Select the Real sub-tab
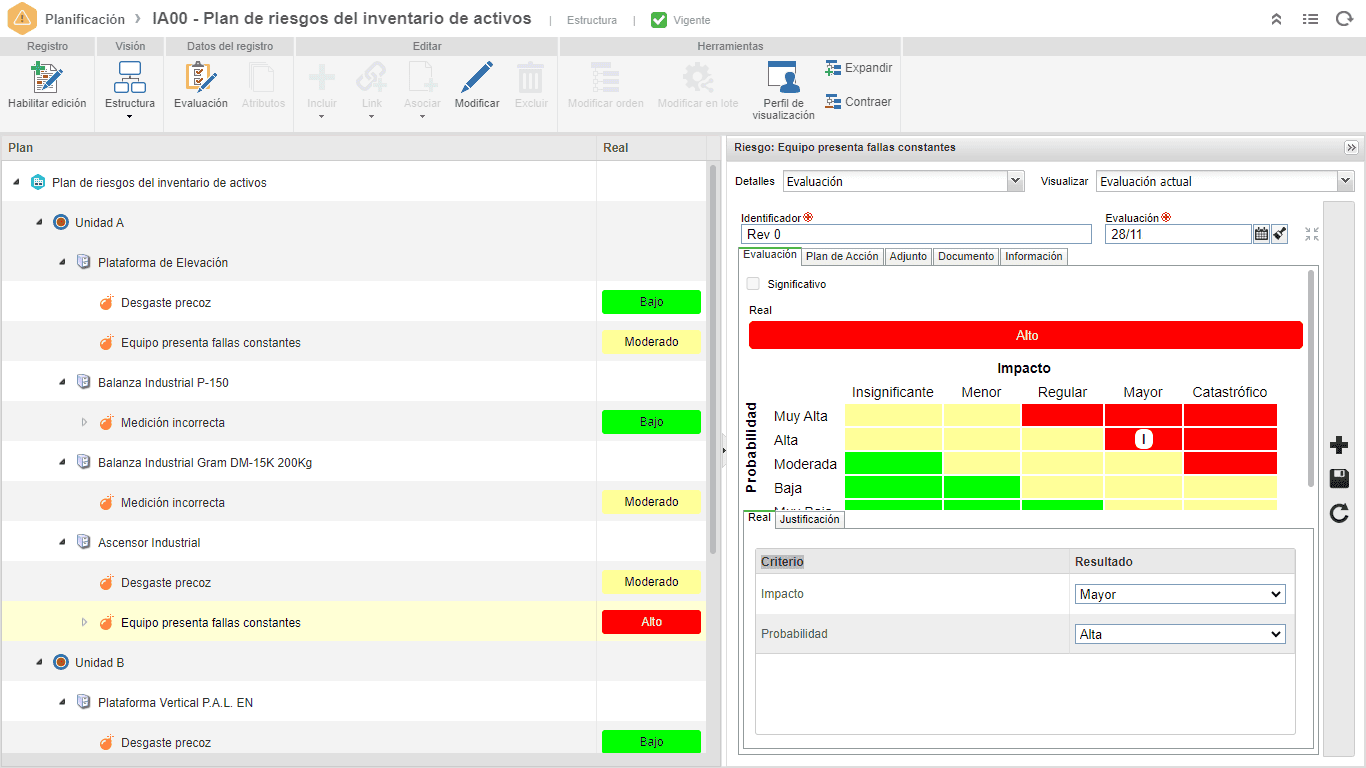 pyautogui.click(x=759, y=518)
